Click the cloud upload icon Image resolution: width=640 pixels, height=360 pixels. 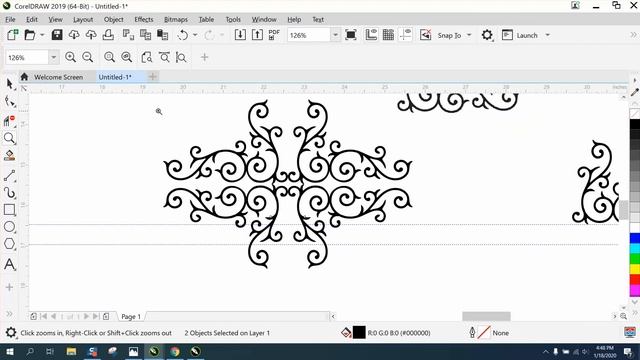[91, 35]
